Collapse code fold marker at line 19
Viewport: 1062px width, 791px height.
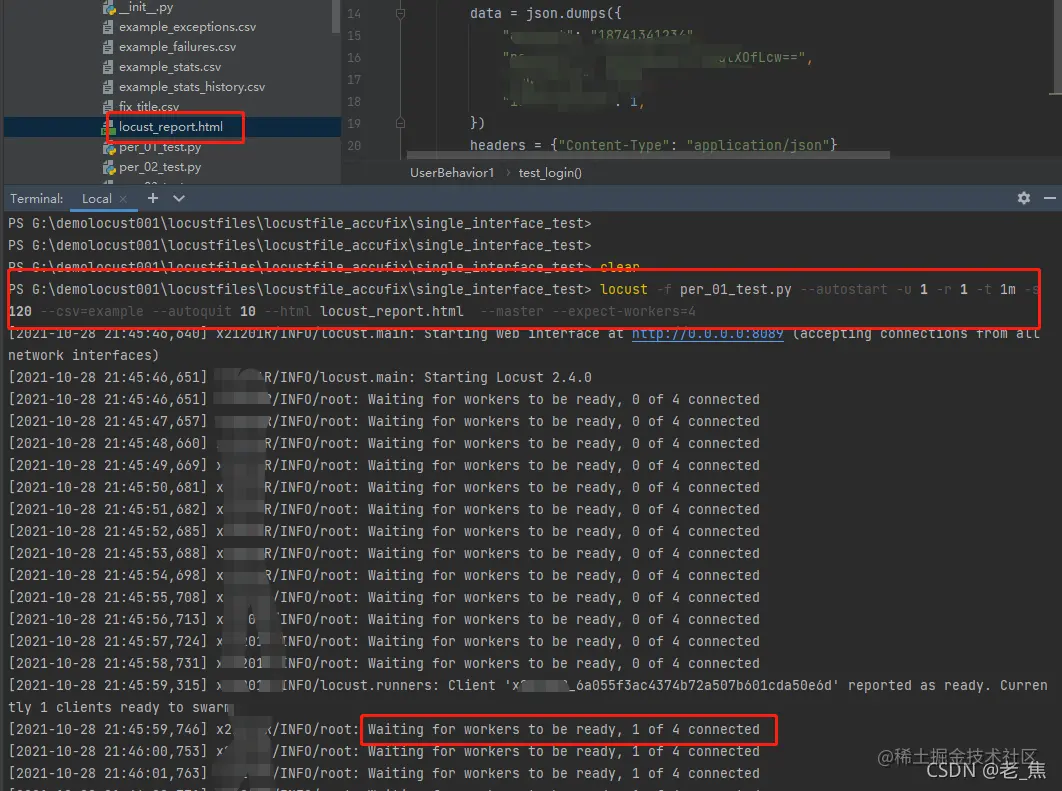coord(400,123)
